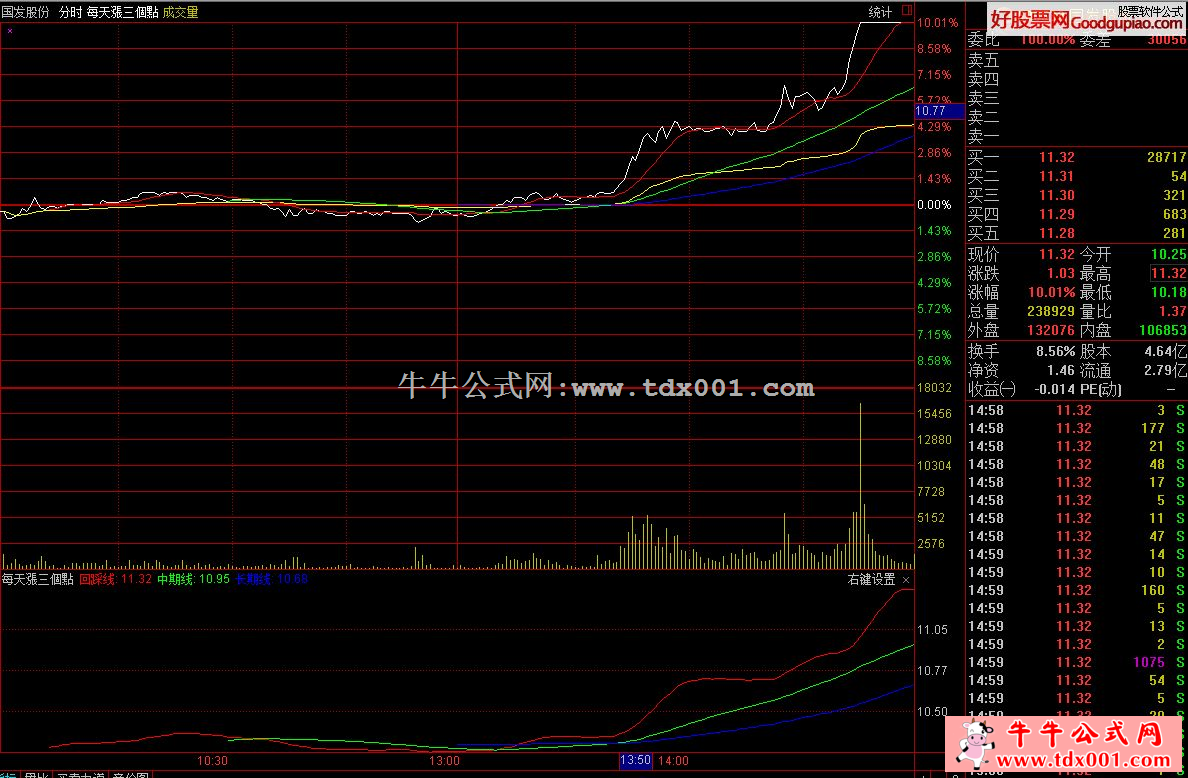Click the boxed 最高 price 11.32
Screen dimensions: 1188x778
click(1168, 273)
